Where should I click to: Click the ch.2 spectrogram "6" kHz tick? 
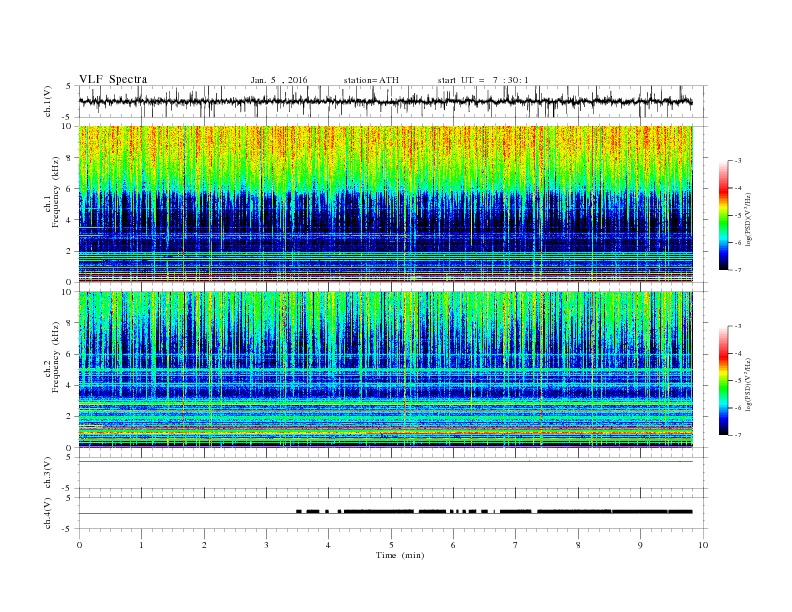pos(69,354)
